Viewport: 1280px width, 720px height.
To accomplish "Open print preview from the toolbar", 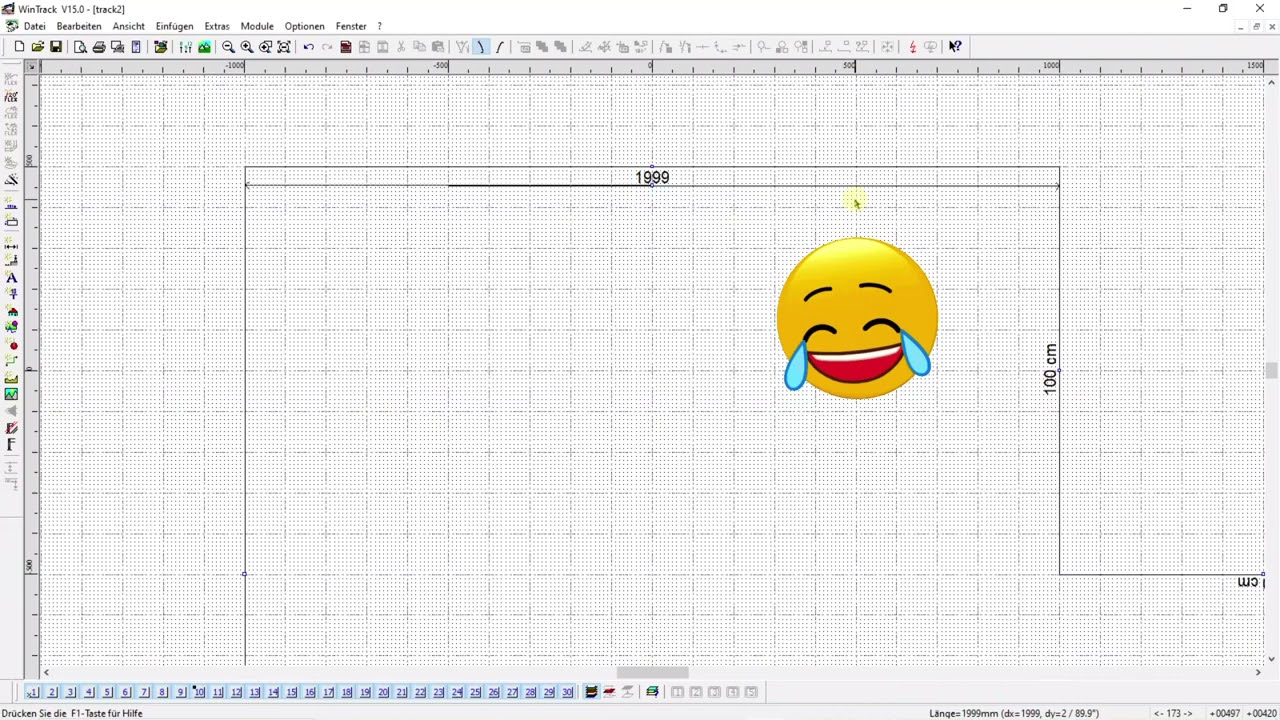I will 81,47.
